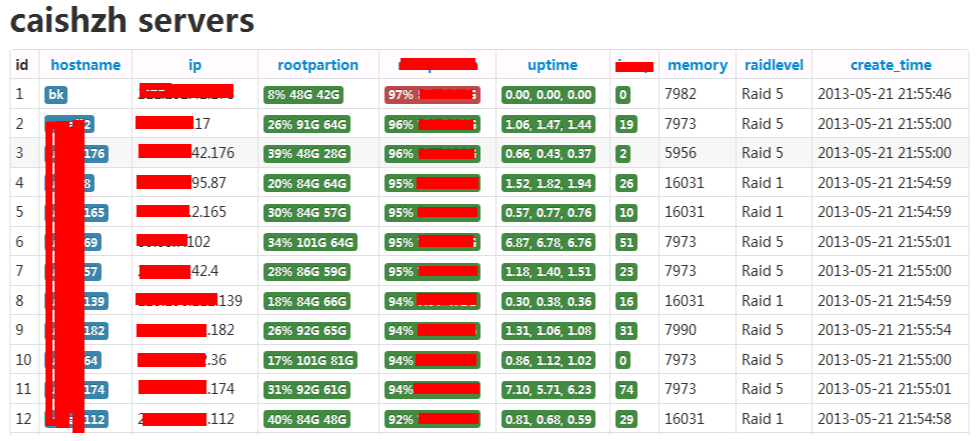Click the 40% 84G 48G partition badge
976x441 pixels.
click(307, 419)
